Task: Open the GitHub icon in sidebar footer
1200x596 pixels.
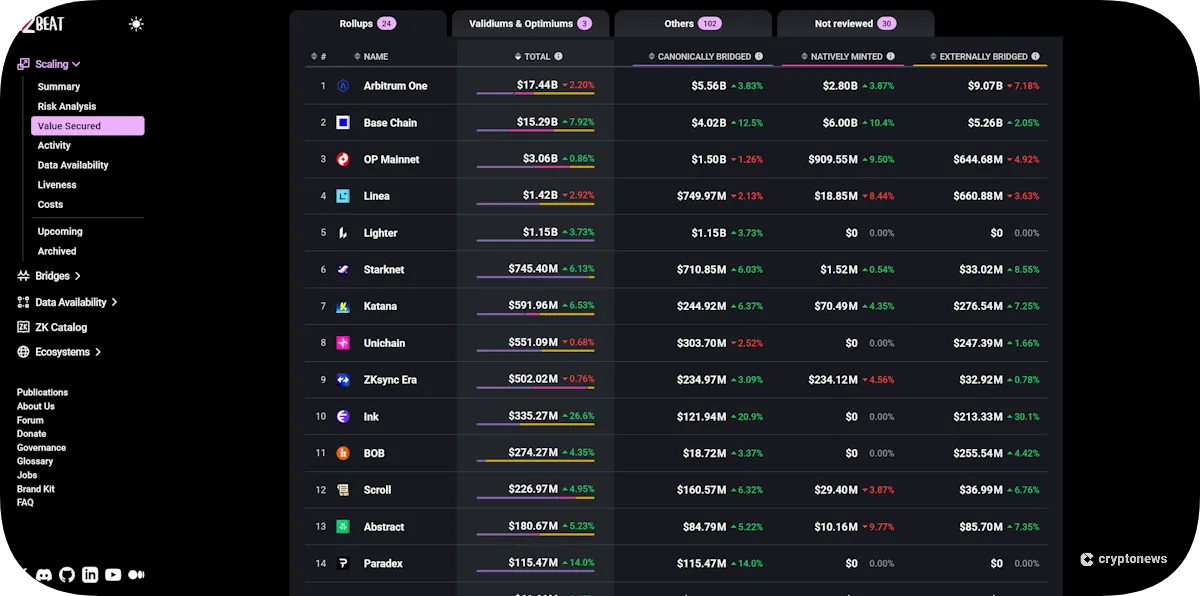Action: (67, 575)
